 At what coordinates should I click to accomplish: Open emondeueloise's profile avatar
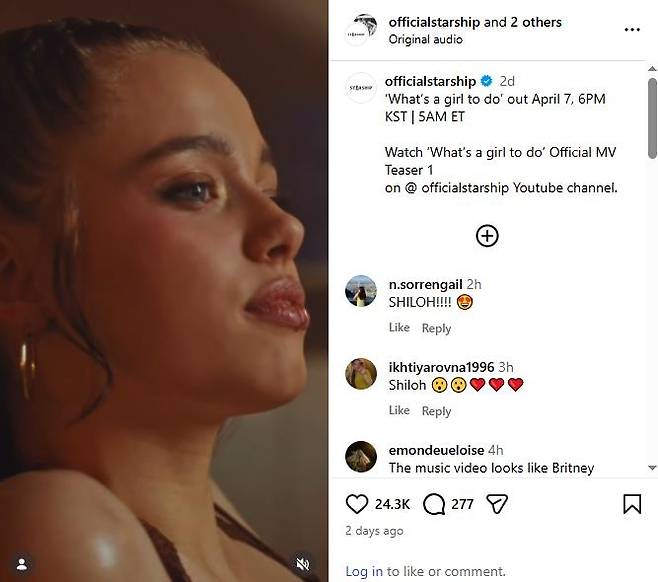pos(361,456)
